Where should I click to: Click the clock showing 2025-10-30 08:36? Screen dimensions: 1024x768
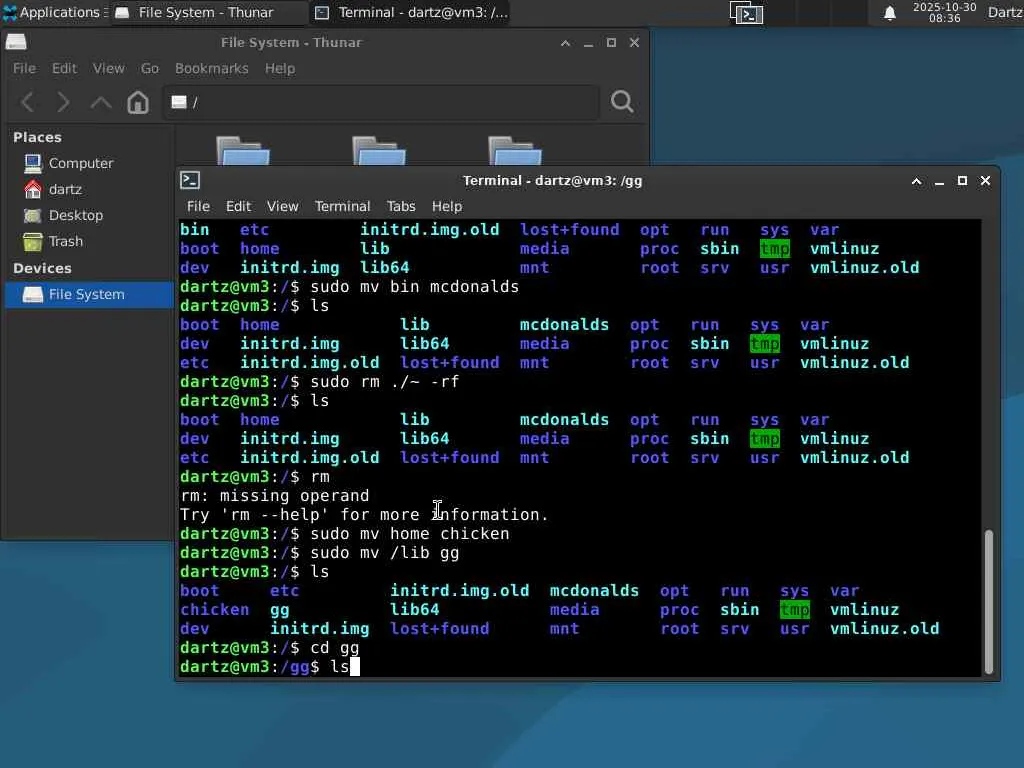point(944,12)
